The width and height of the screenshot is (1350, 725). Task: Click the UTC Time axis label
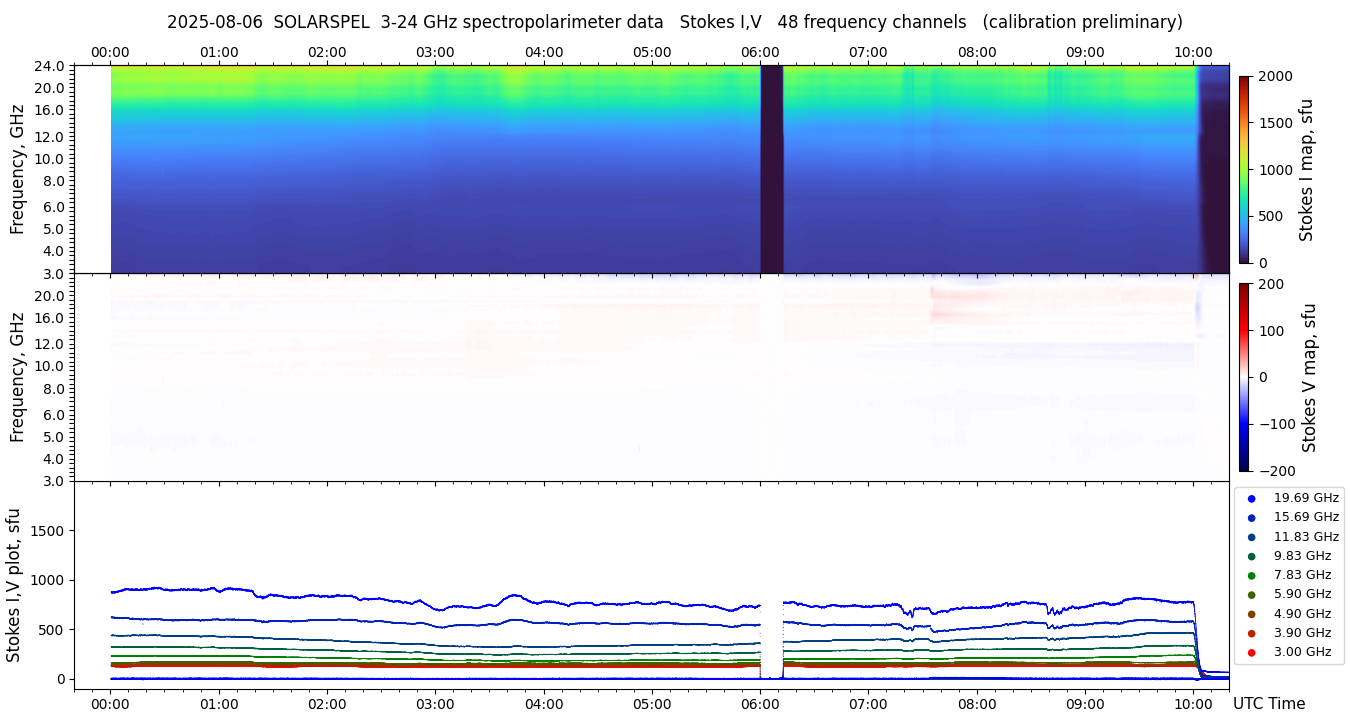1268,704
